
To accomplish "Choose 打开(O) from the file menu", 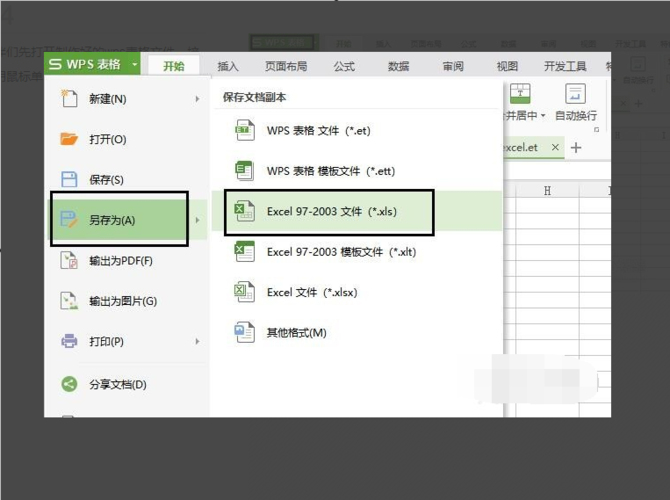I will click(127, 139).
